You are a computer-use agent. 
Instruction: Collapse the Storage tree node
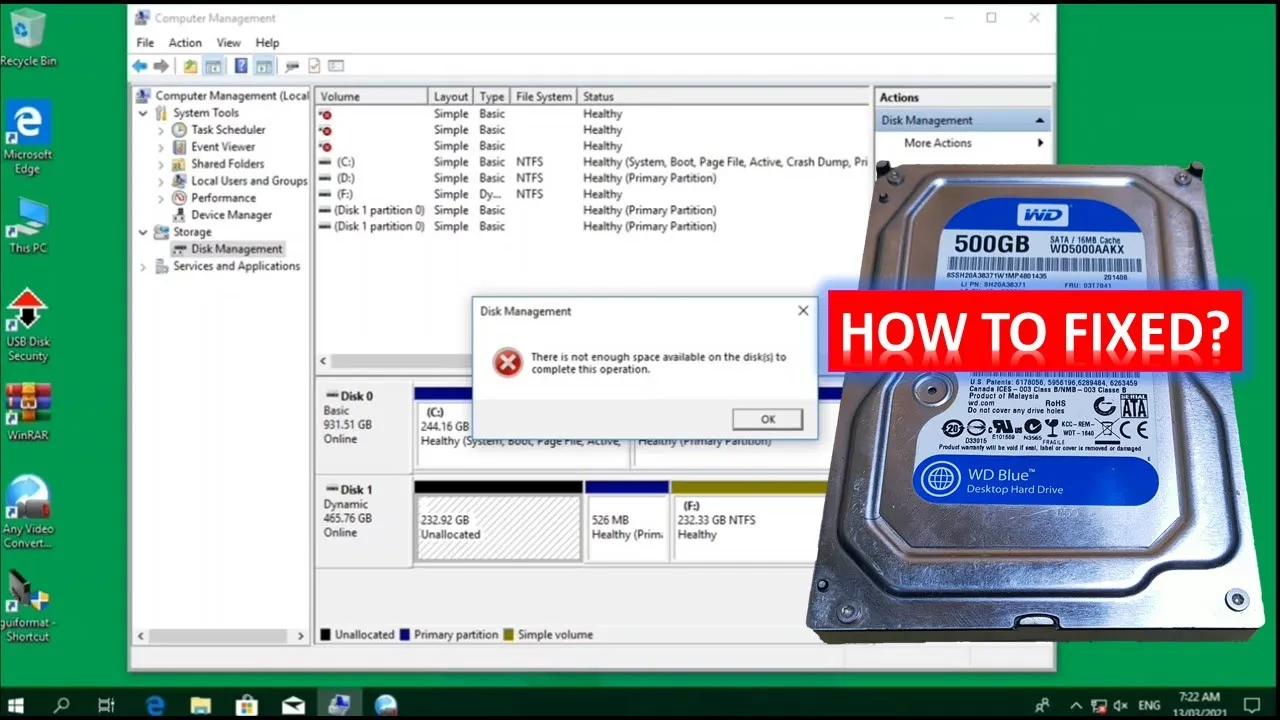point(144,232)
